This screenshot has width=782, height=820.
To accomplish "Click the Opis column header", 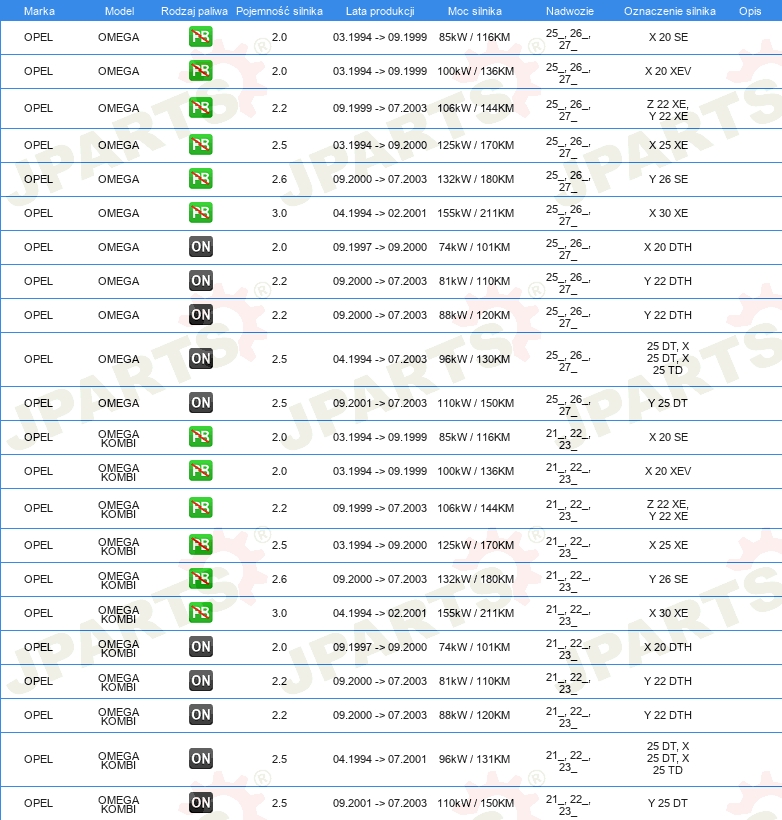I will [750, 11].
